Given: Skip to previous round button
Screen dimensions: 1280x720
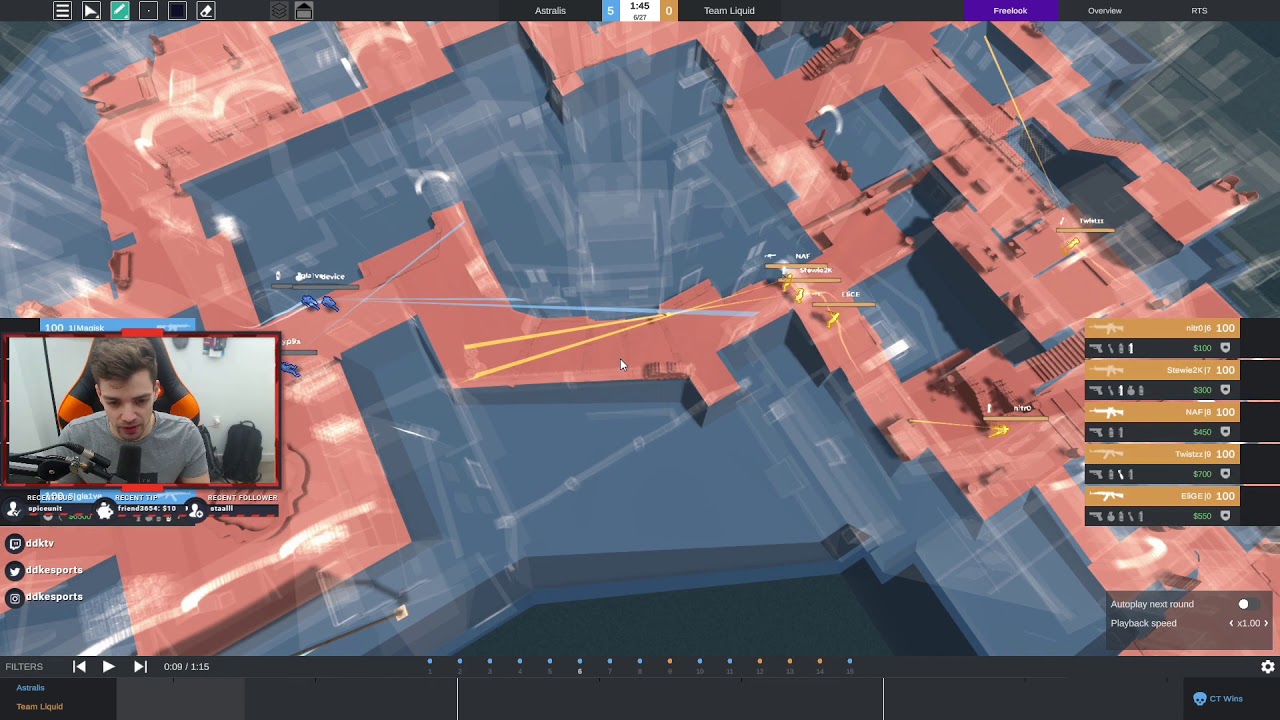Looking at the screenshot, I should coord(79,666).
